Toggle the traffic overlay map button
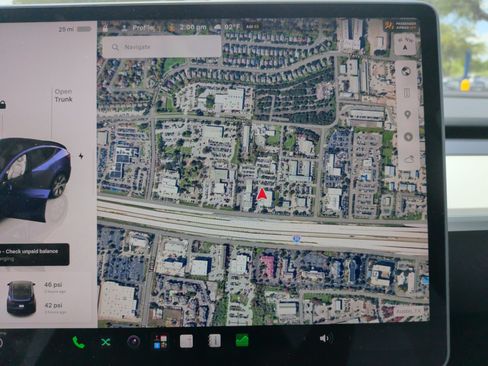The image size is (488, 366). click(407, 93)
